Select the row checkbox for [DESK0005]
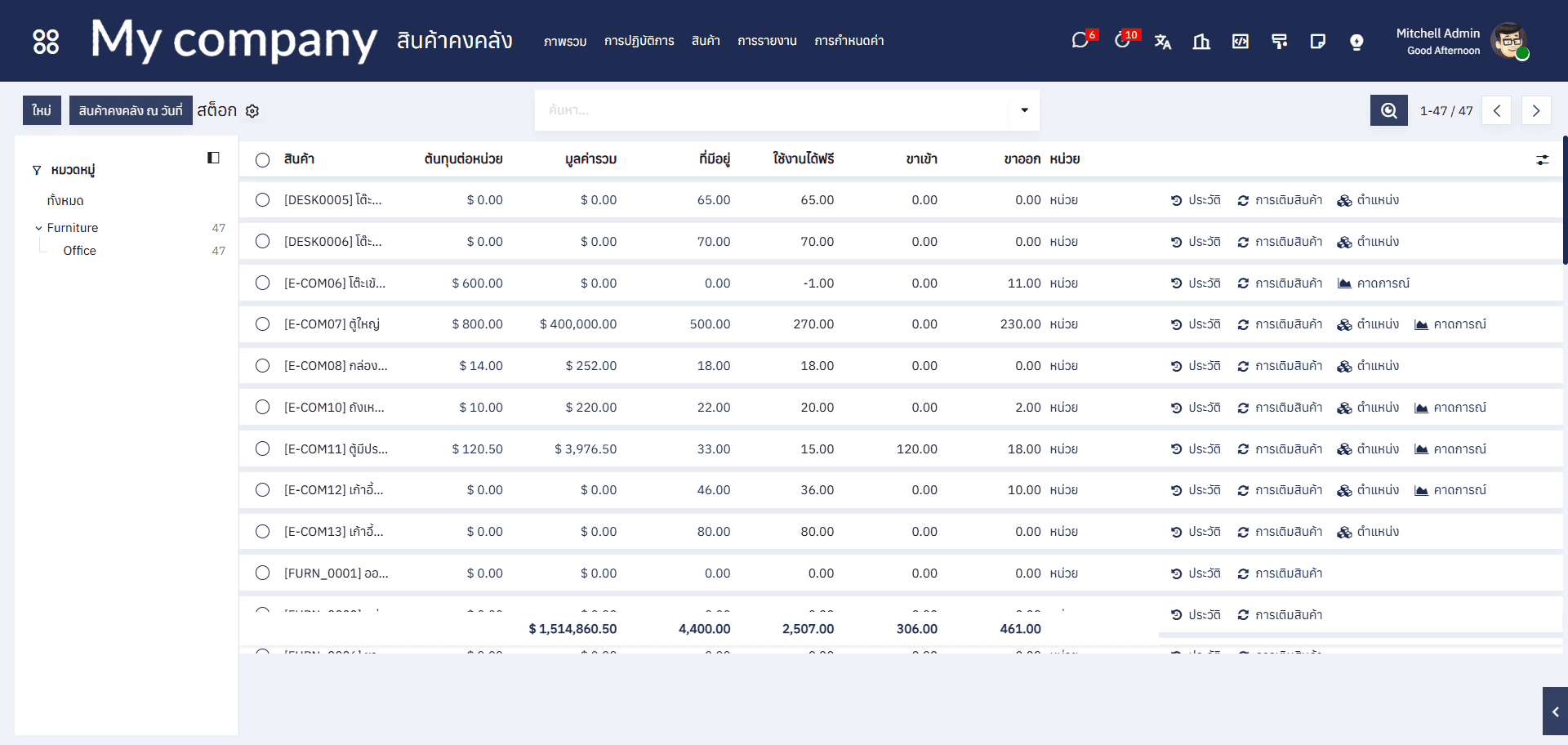 pyautogui.click(x=262, y=200)
